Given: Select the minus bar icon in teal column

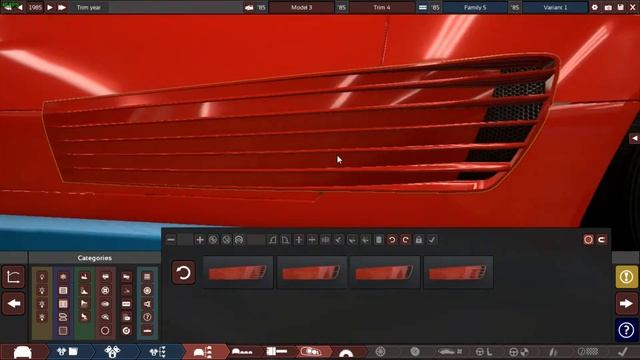Looking at the screenshot, I should [147, 331].
